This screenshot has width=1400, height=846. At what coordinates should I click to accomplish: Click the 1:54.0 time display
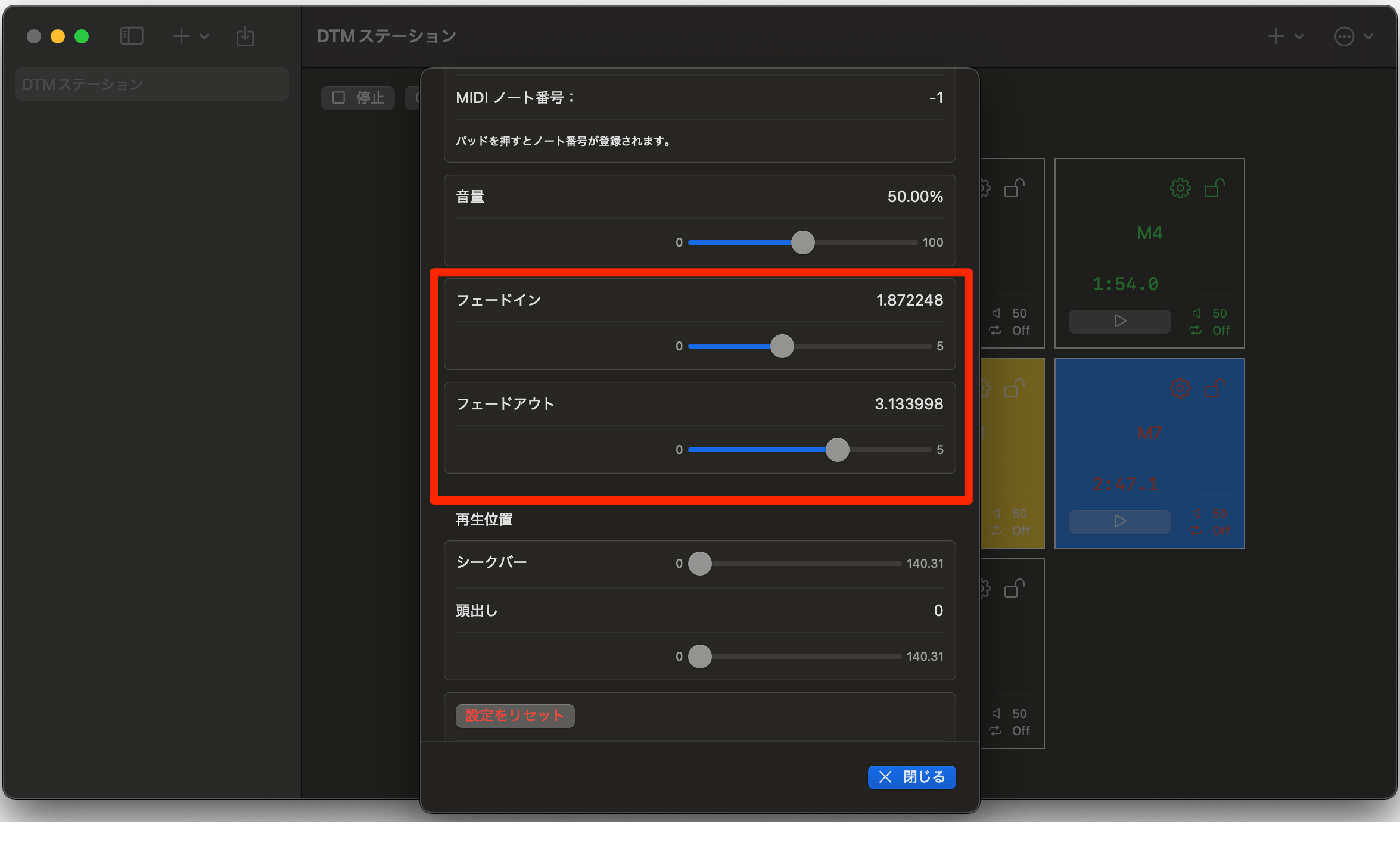click(1125, 284)
